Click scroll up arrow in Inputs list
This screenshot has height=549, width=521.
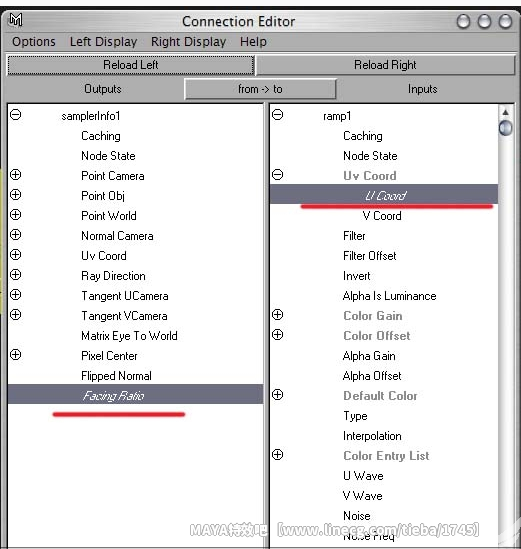506,112
